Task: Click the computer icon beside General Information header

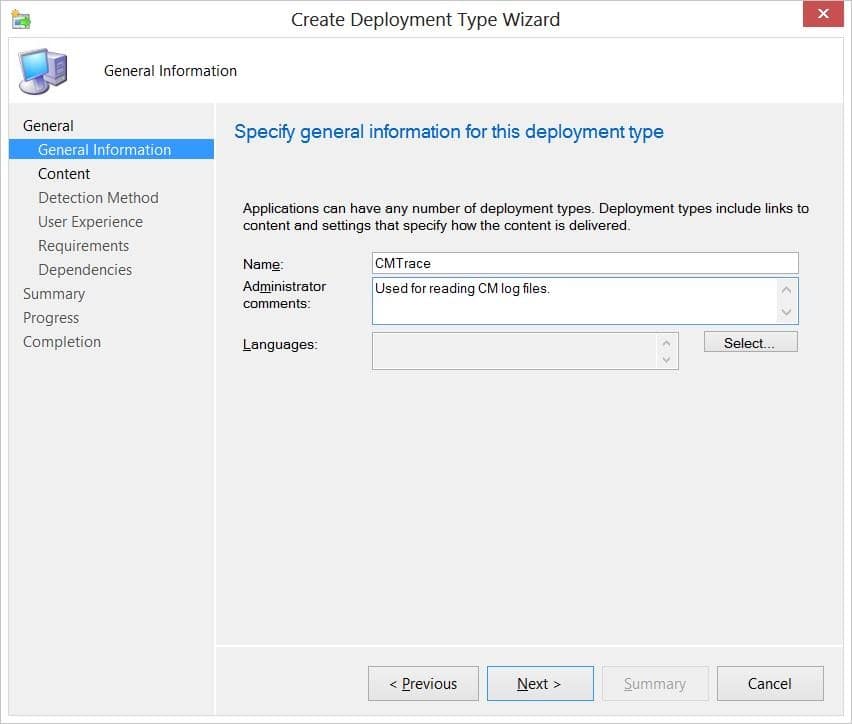Action: (44, 70)
